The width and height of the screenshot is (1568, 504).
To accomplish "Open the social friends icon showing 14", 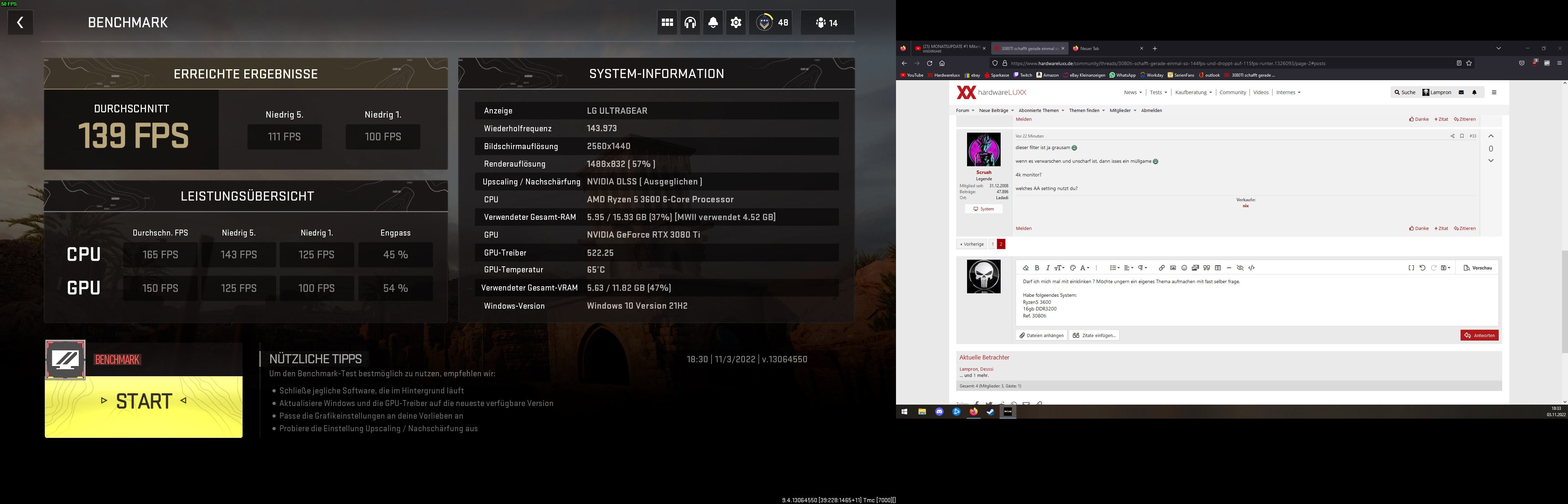I will [827, 22].
